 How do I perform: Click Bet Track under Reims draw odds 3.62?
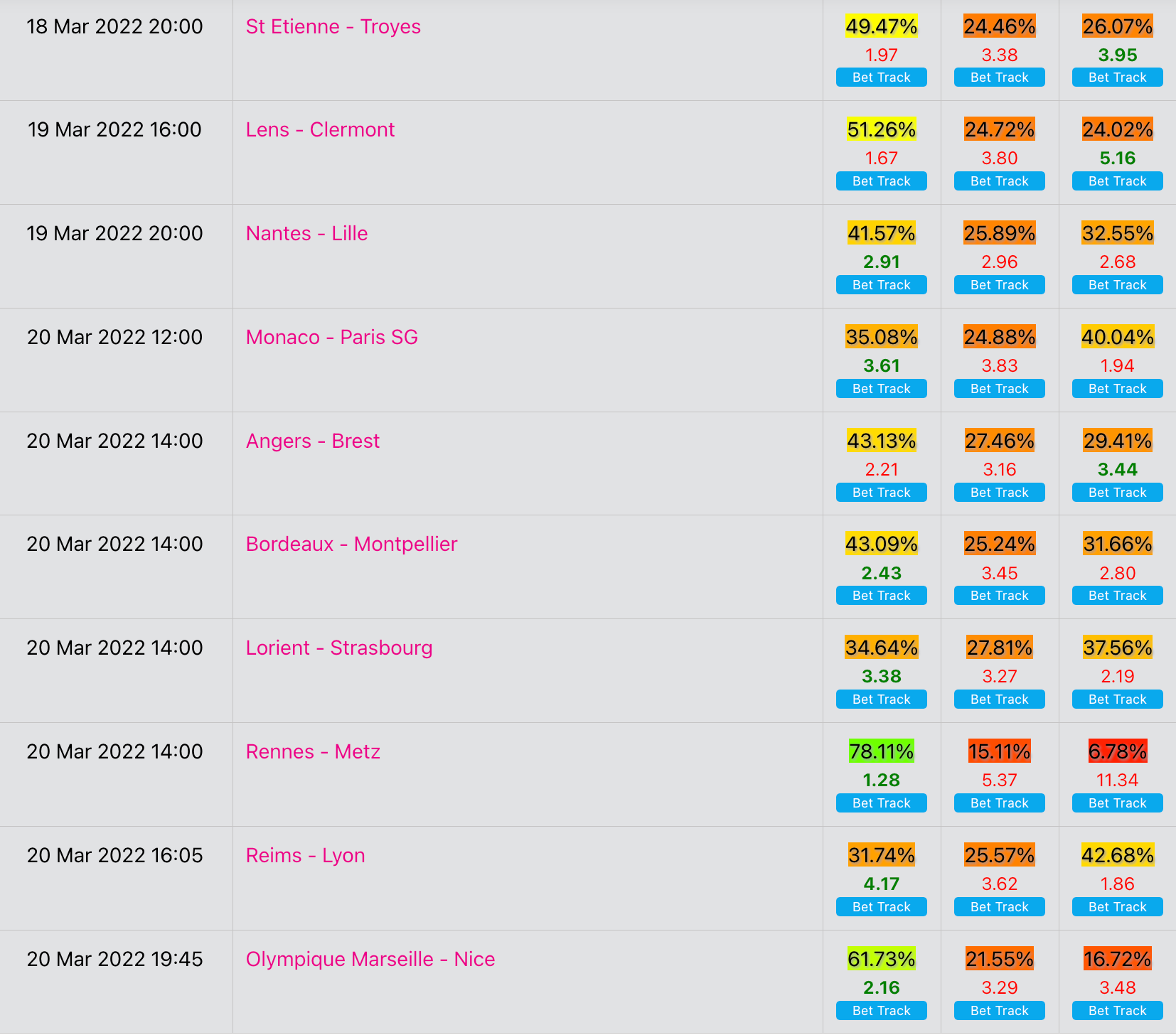[x=1000, y=907]
